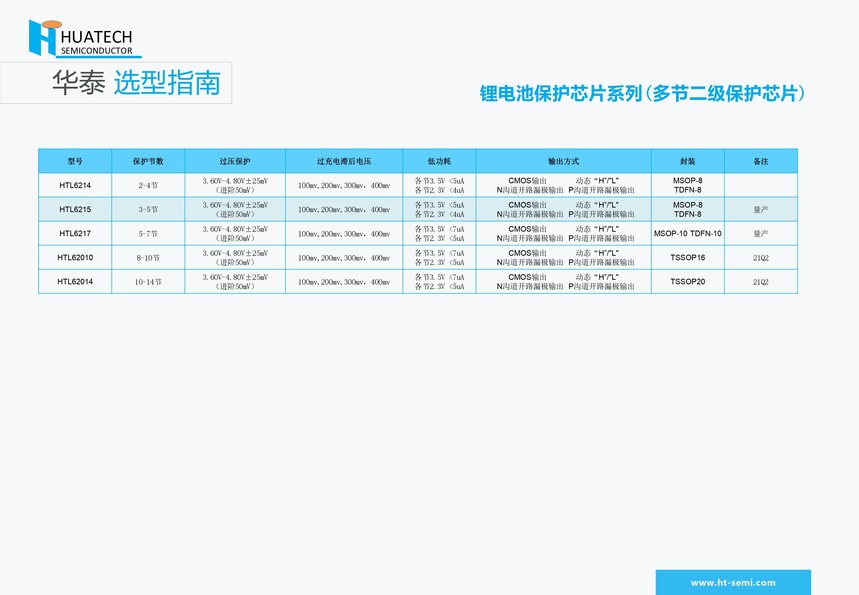Select the 10-14节 cell
Viewport: 859px width, 595px height.
148,282
